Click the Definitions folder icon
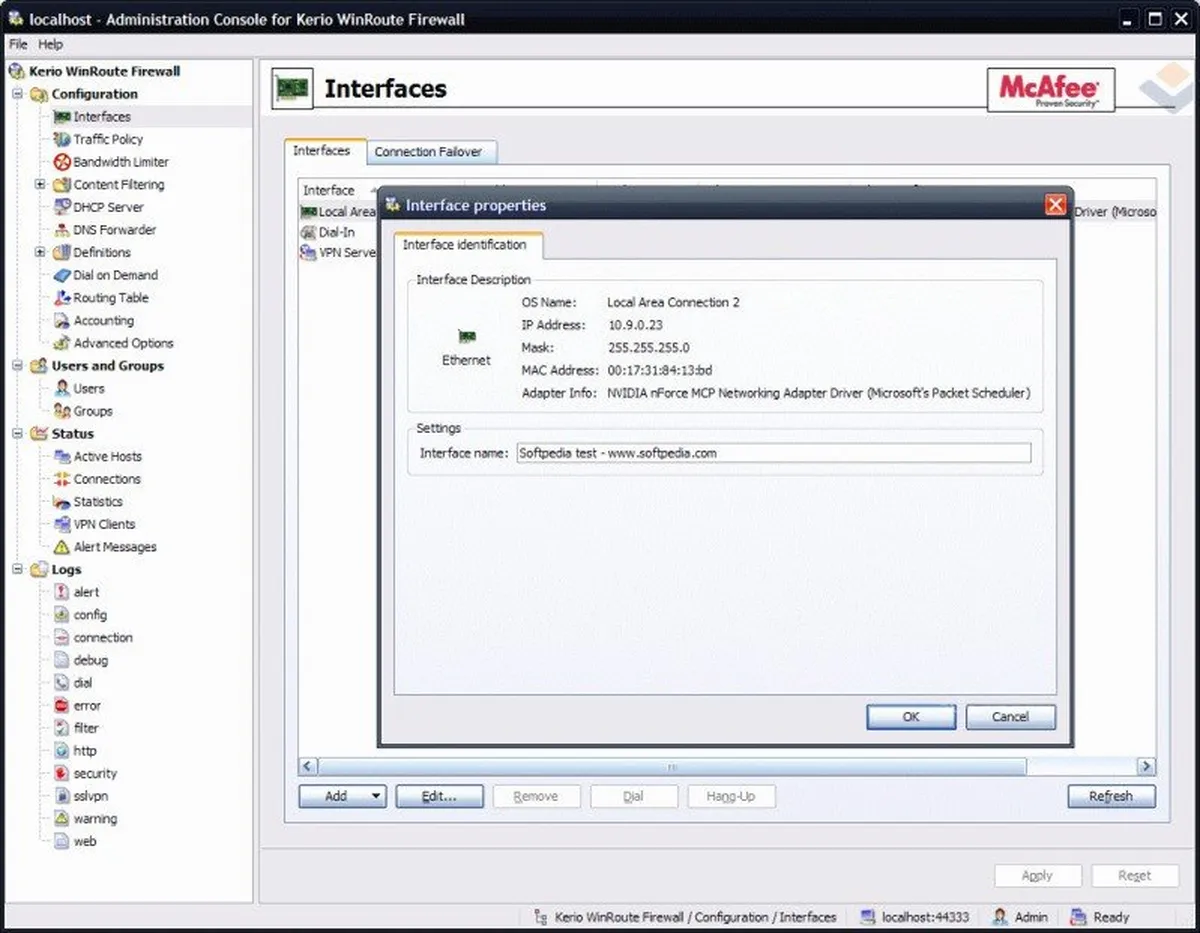 [x=62, y=253]
